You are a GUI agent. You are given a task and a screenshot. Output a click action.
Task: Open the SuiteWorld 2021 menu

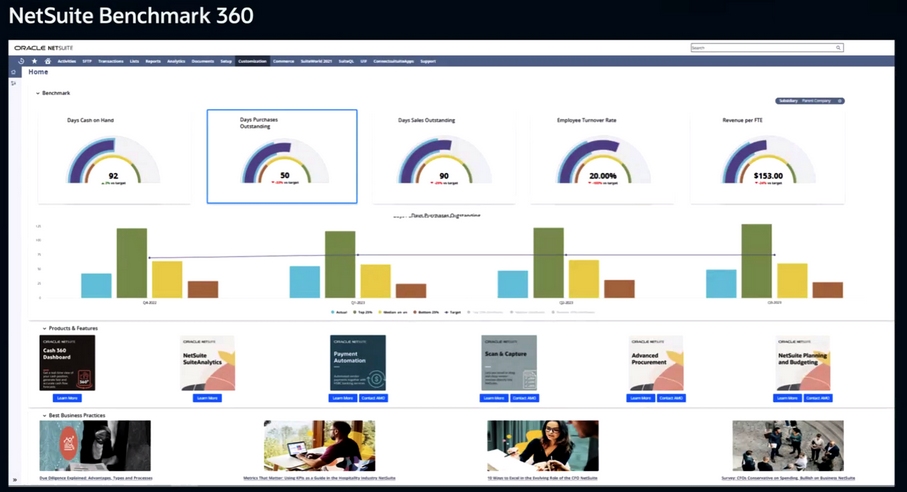click(316, 61)
